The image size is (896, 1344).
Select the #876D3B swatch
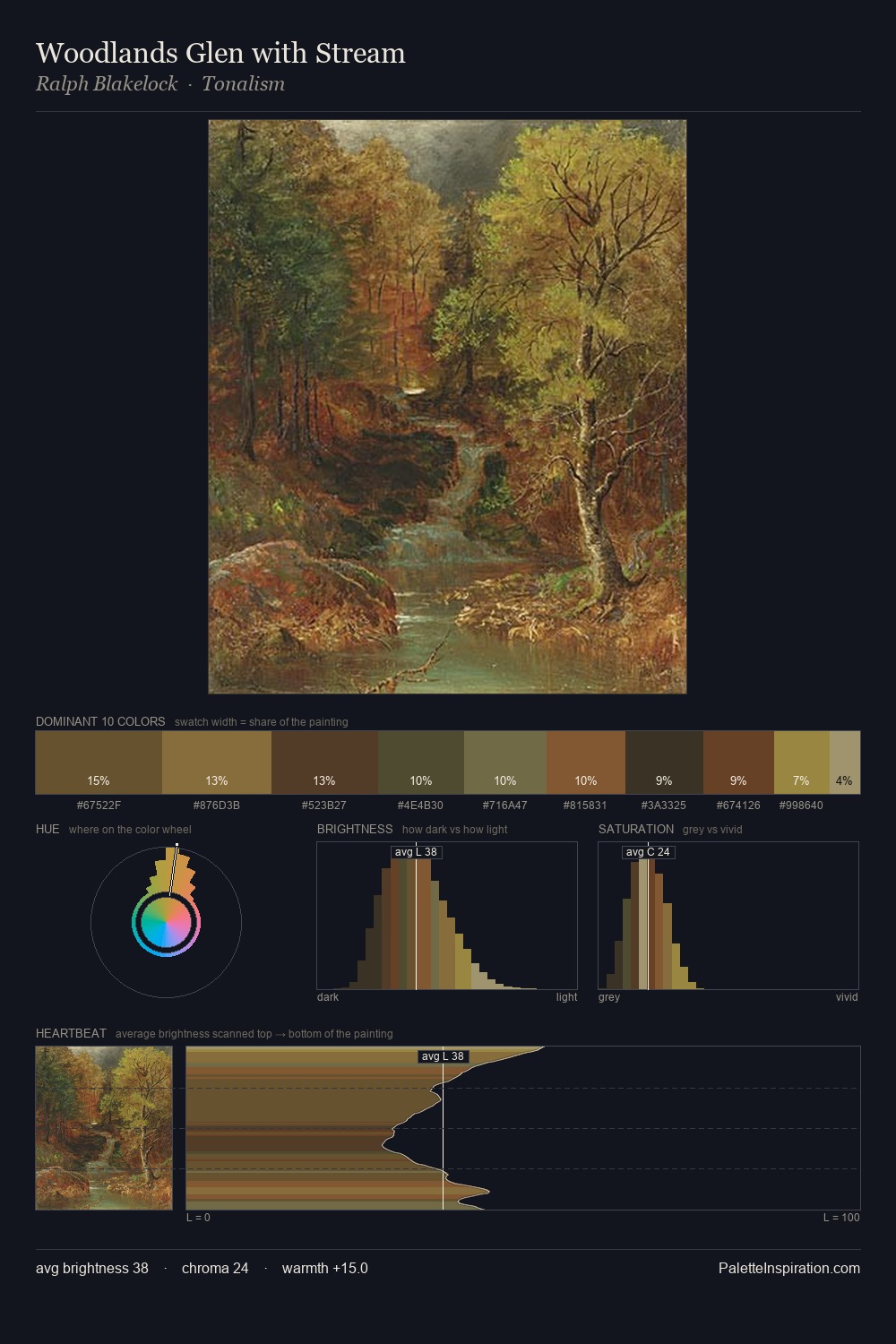pyautogui.click(x=217, y=762)
